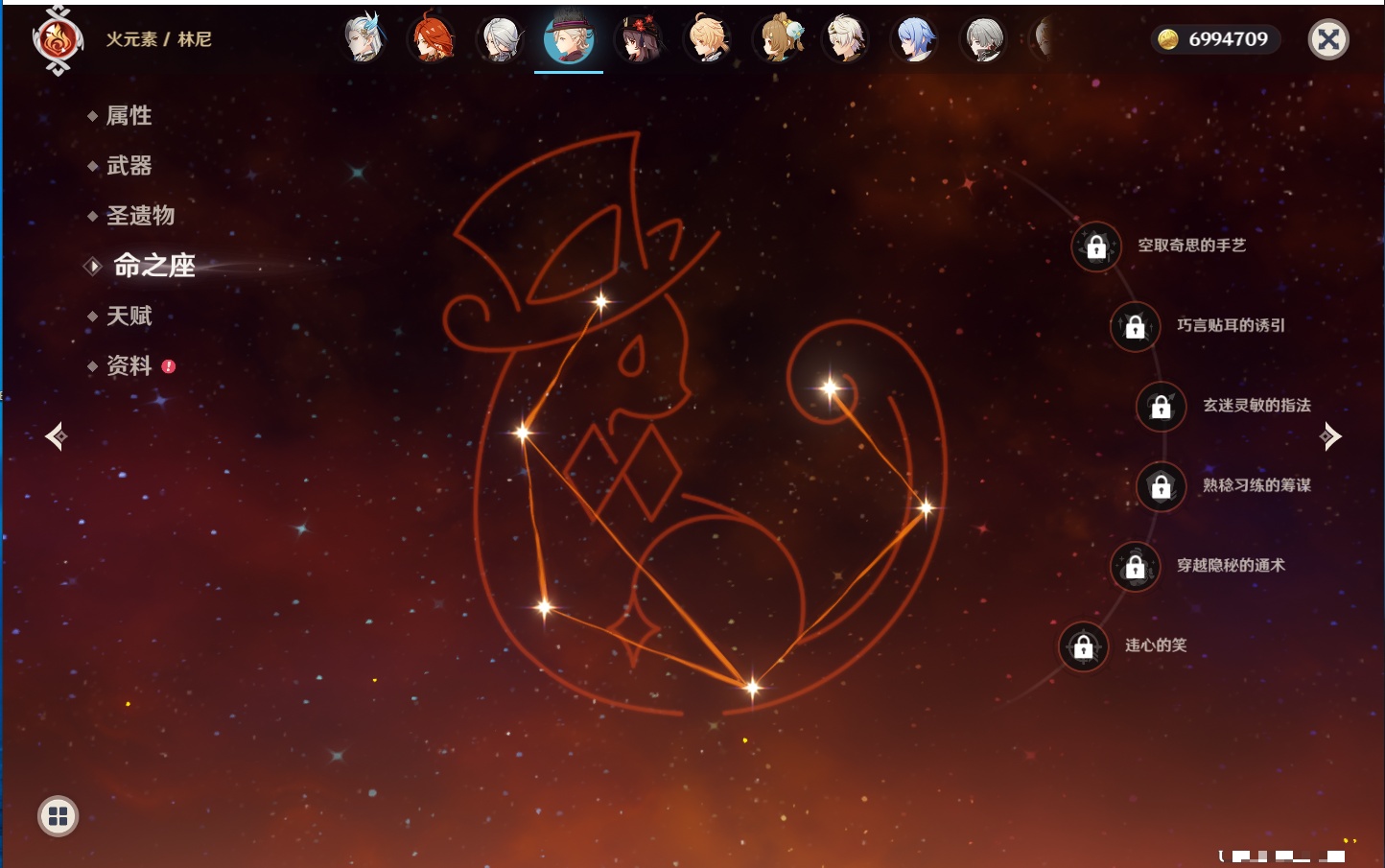Screen dimensions: 1385x868
Task: Open the grid menu button
Action: (58, 816)
